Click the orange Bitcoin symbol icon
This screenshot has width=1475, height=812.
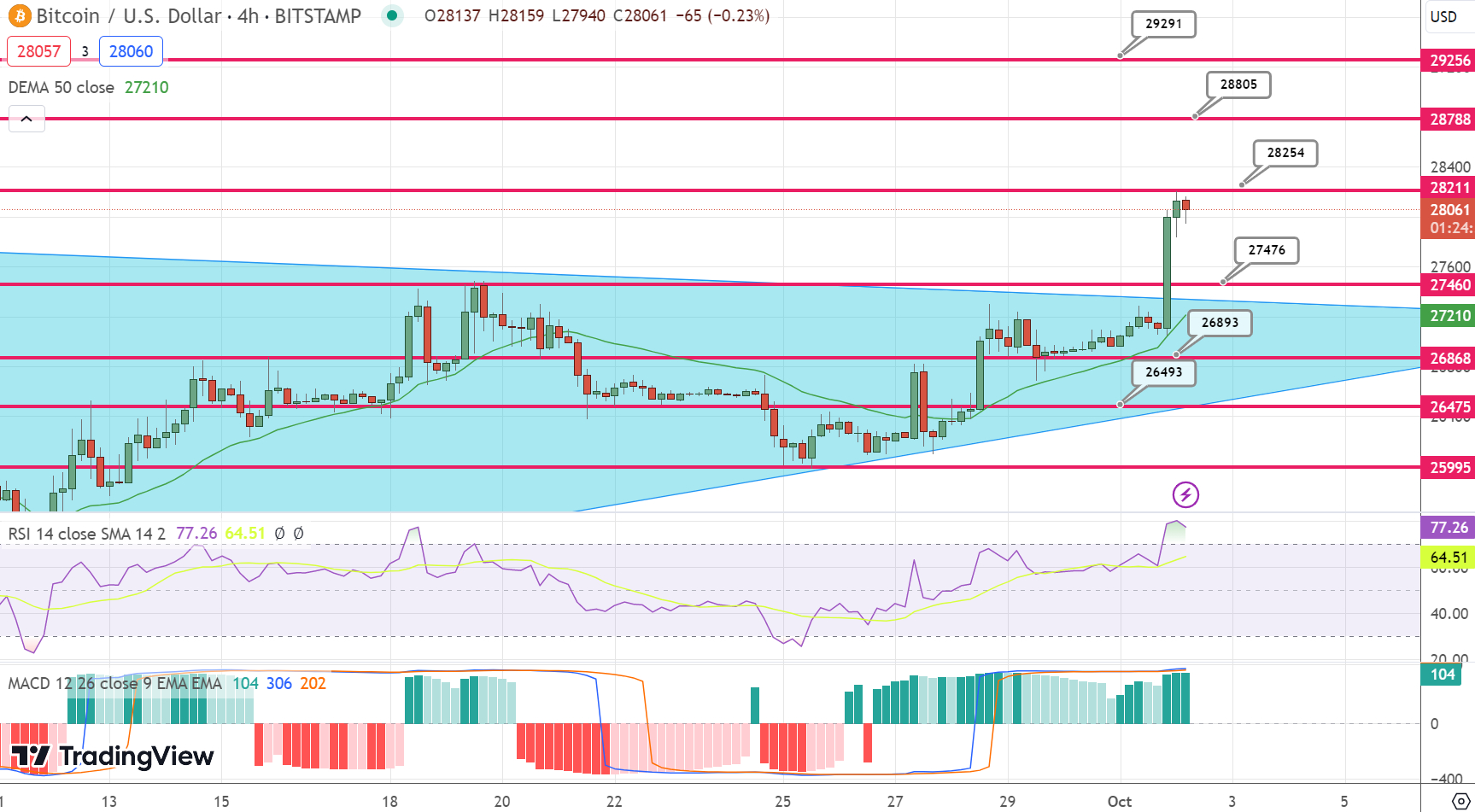click(x=19, y=15)
